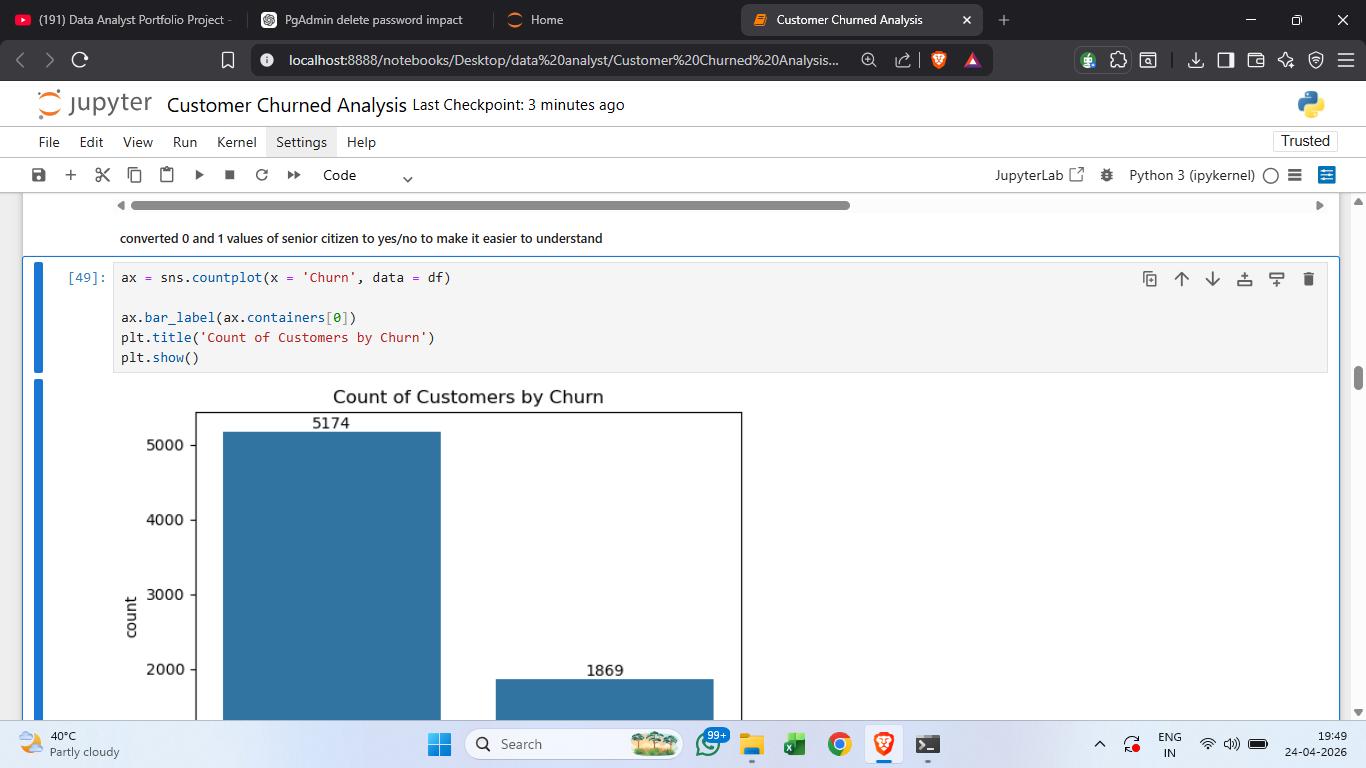Open the Kernel menu
Image resolution: width=1366 pixels, height=768 pixels.
[x=237, y=142]
